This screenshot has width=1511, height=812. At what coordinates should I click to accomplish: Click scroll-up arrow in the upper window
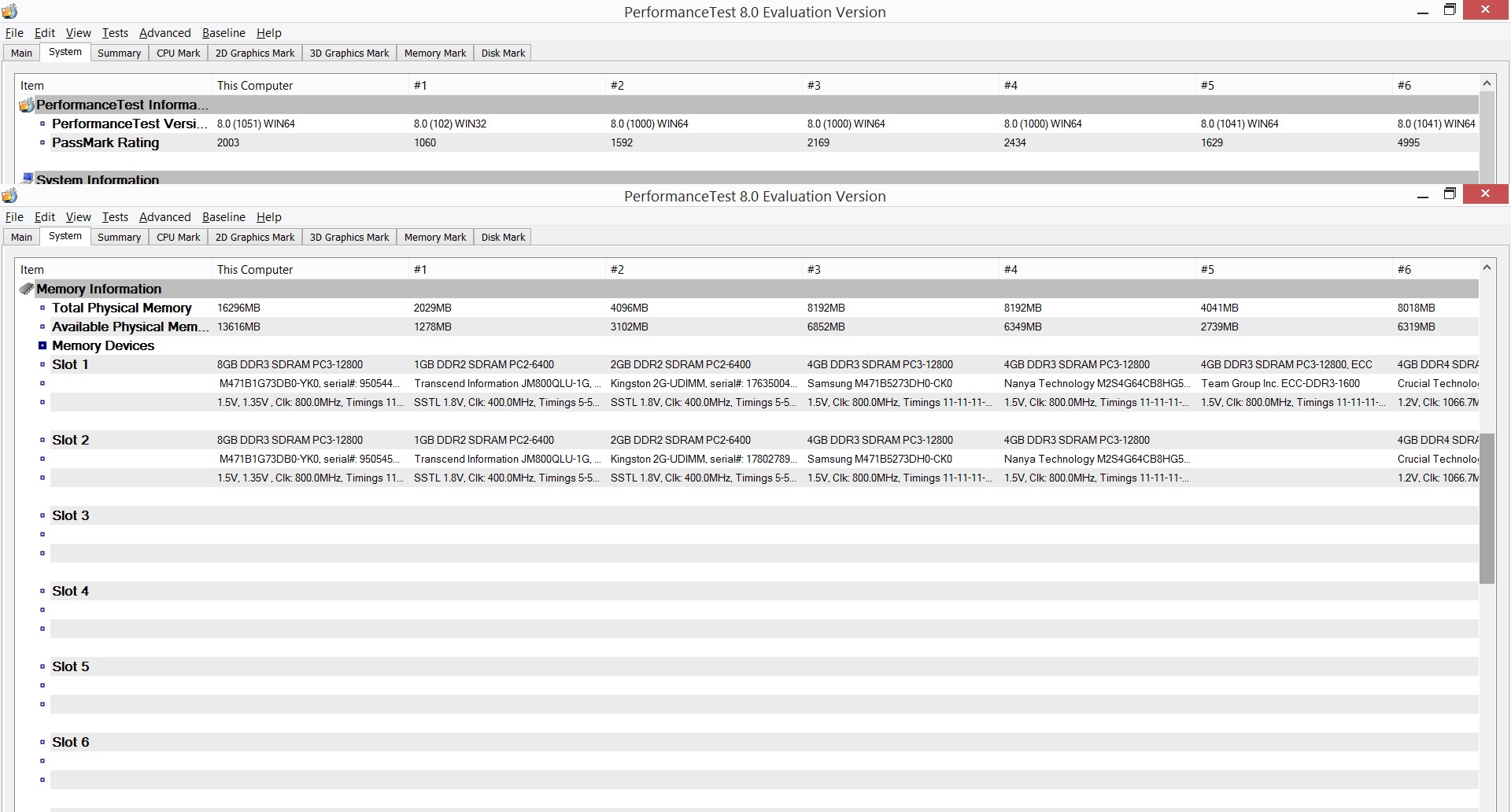click(x=1487, y=83)
